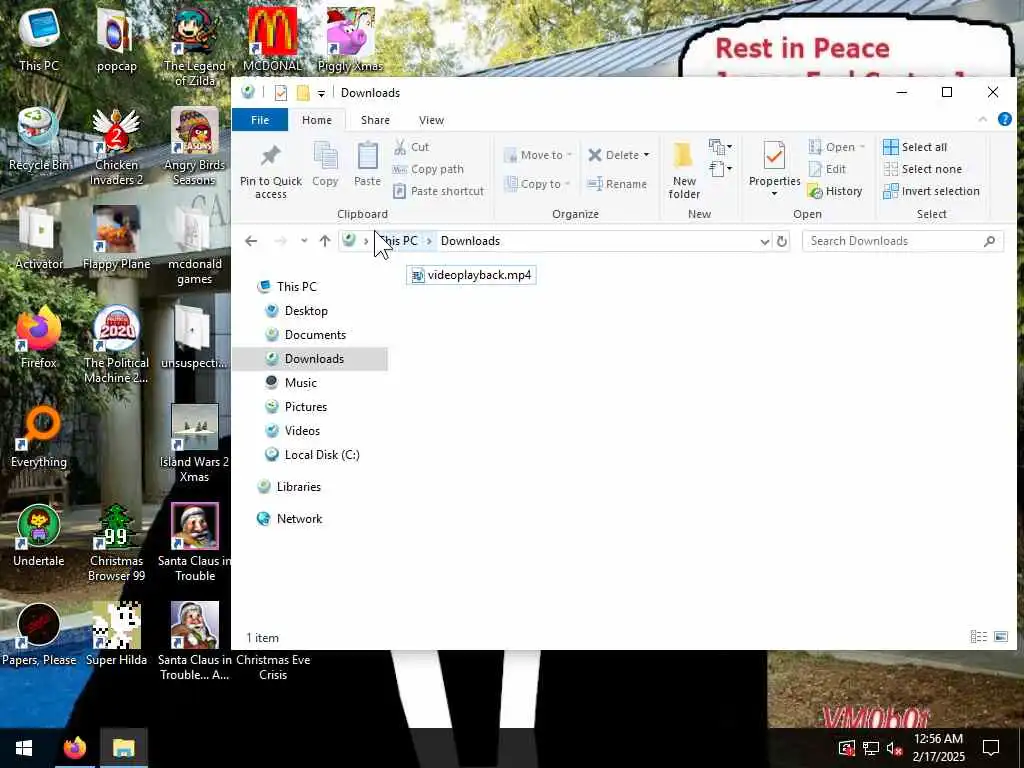The image size is (1024, 768).
Task: Switch to details view layout icon
Action: click(x=978, y=636)
